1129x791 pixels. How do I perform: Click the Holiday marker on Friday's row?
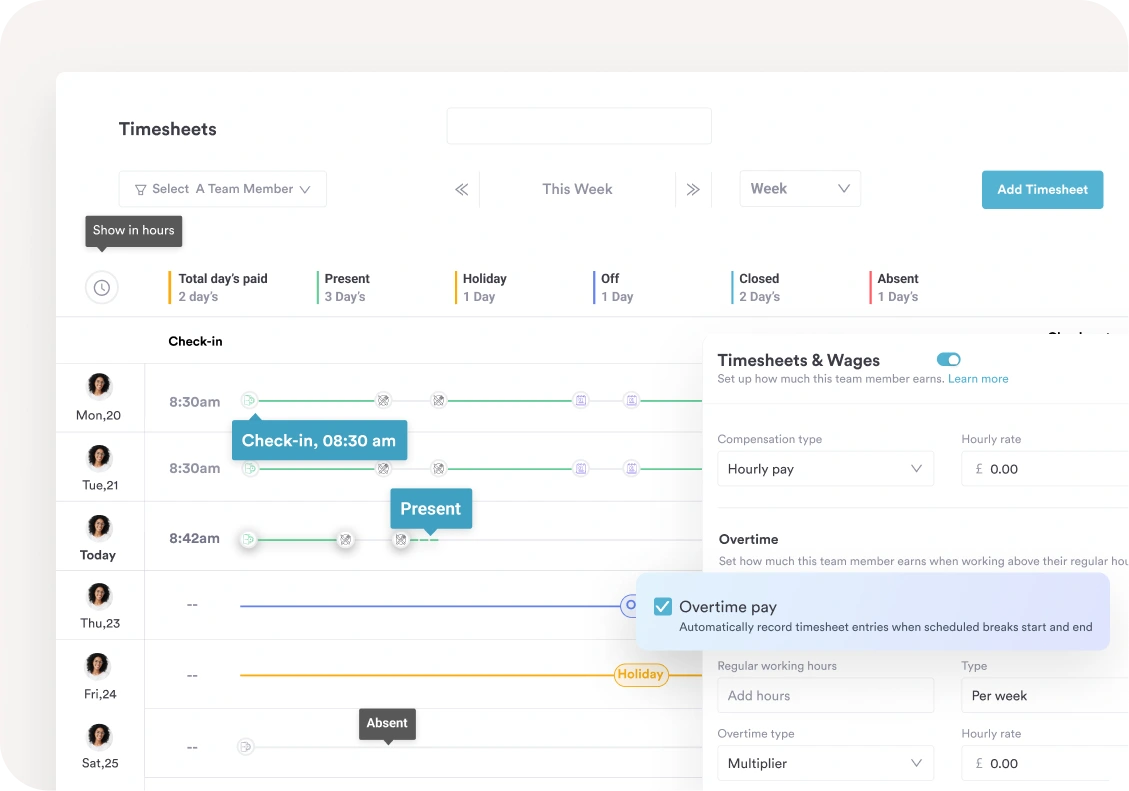pyautogui.click(x=640, y=675)
